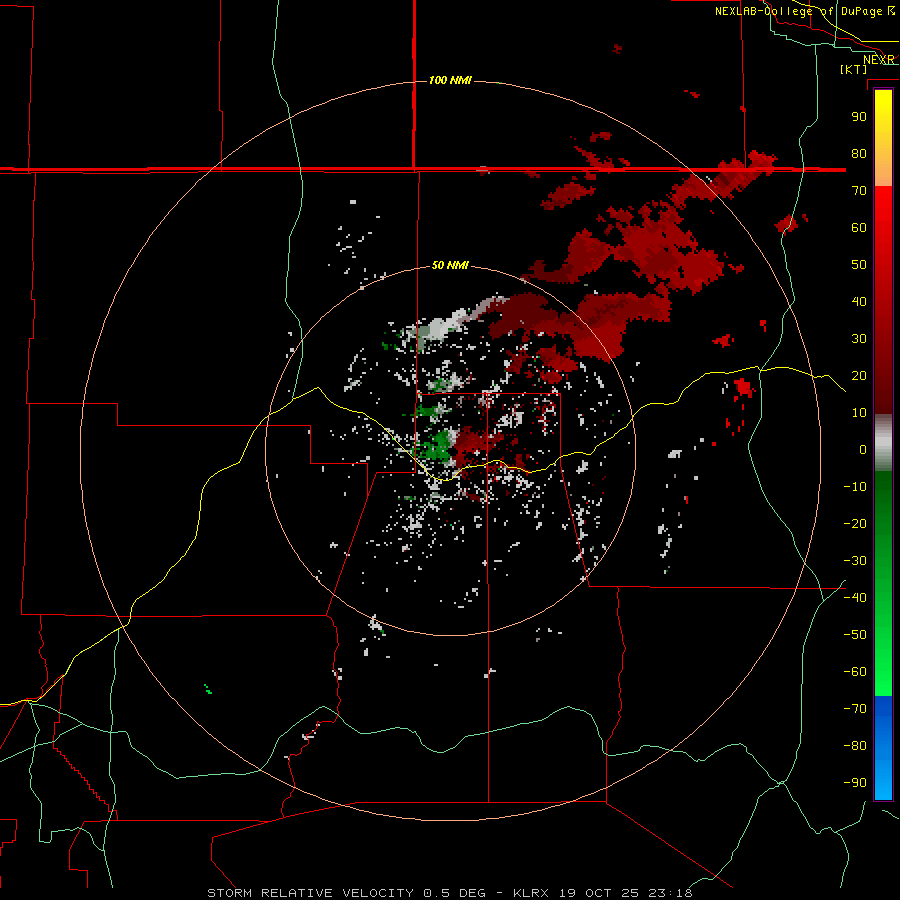The image size is (900, 900).
Task: Click the -30 value on velocity scale
Action: (855, 561)
